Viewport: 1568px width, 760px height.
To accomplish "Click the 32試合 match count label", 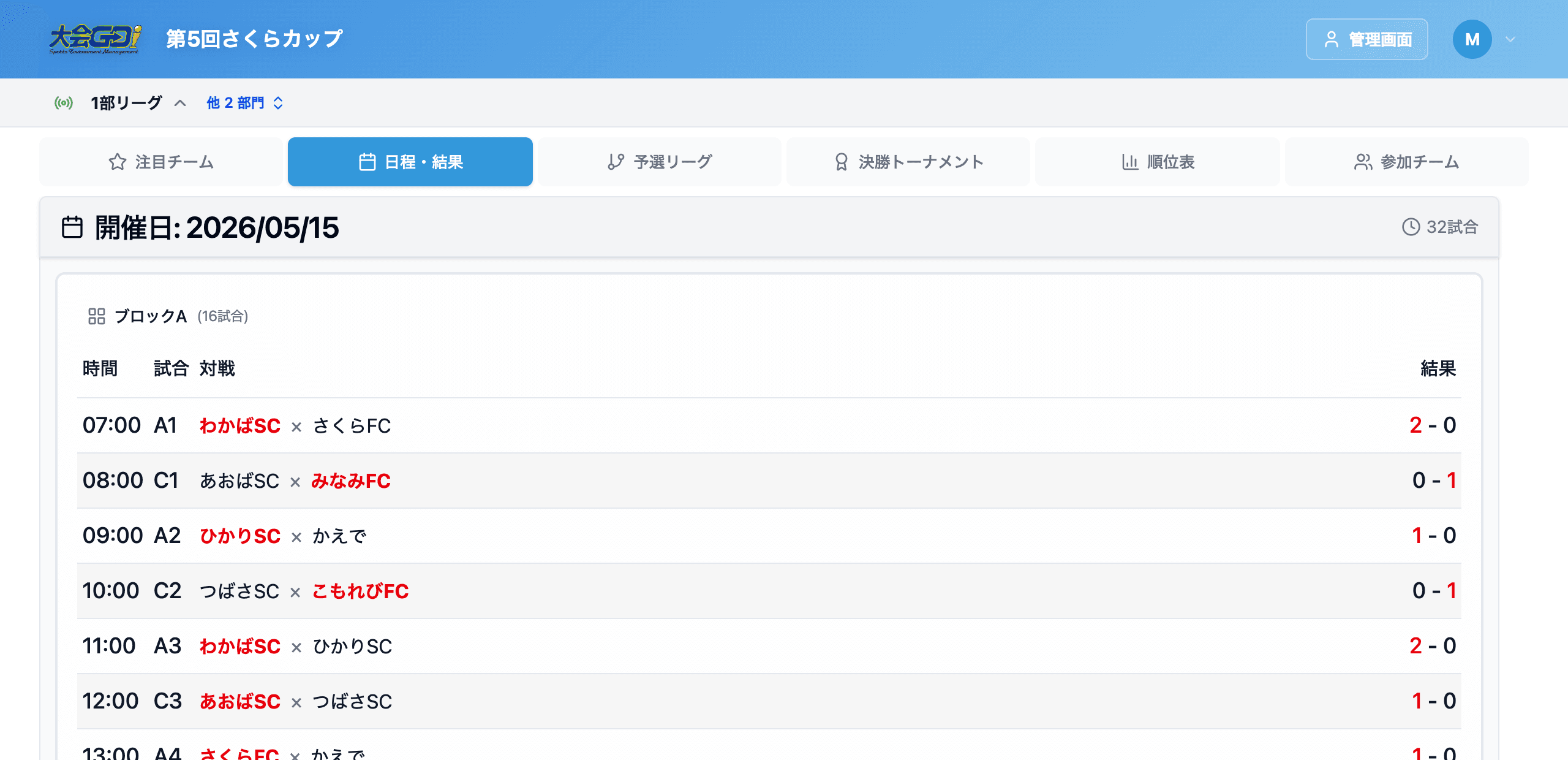I will pos(1452,227).
